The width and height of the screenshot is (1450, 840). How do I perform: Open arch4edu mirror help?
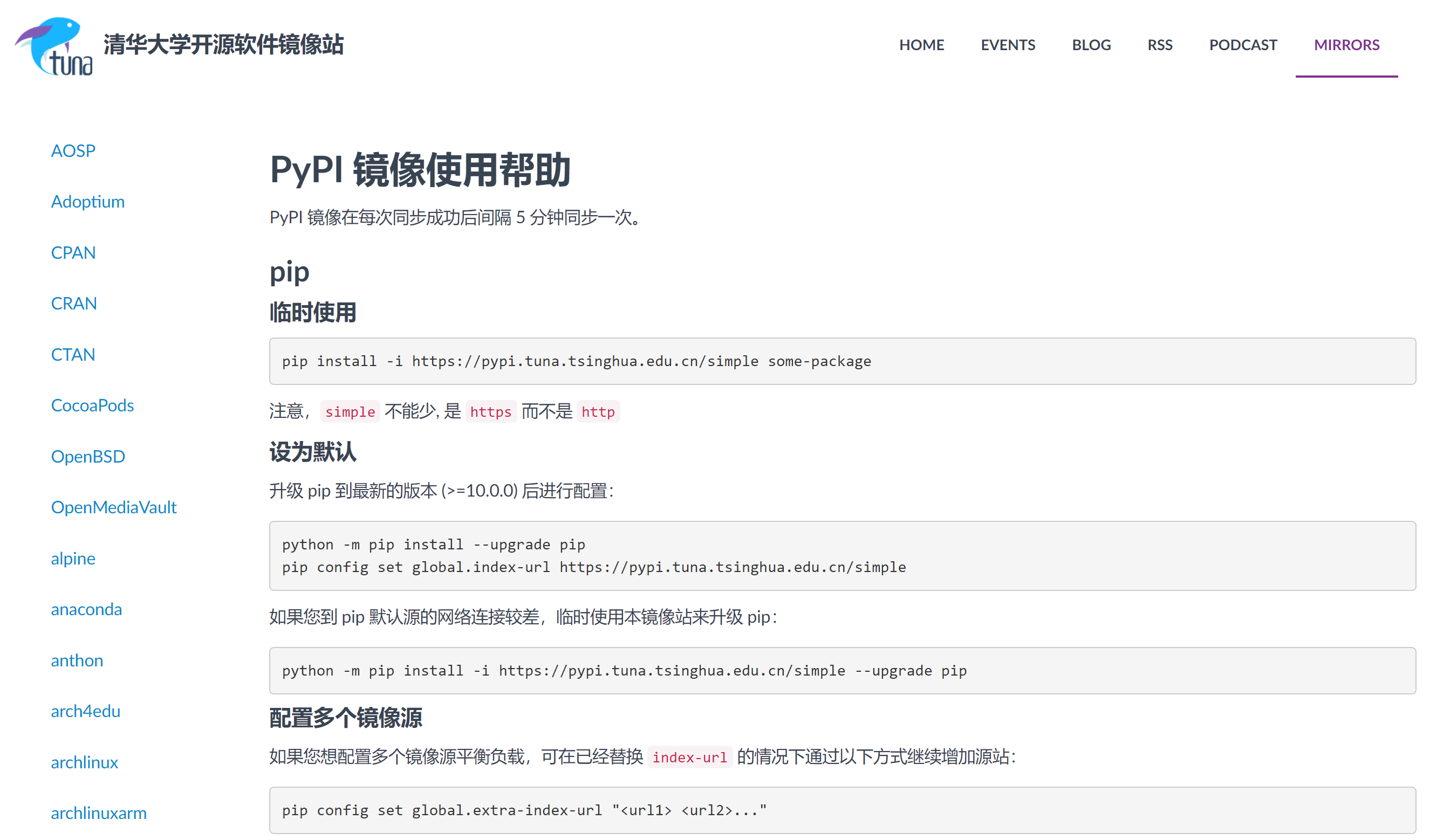click(86, 711)
